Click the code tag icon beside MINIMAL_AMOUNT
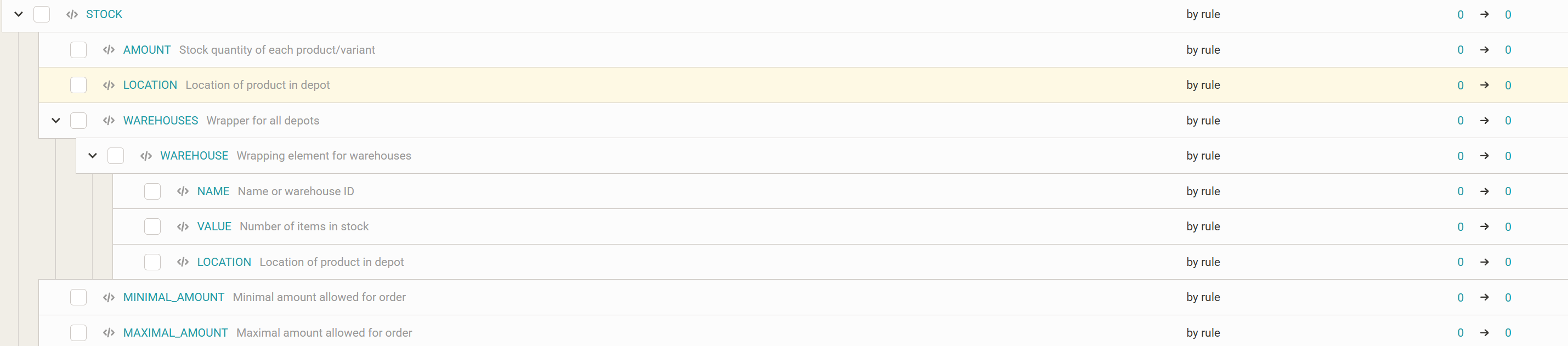Screen dimensions: 1568x346 [109, 297]
